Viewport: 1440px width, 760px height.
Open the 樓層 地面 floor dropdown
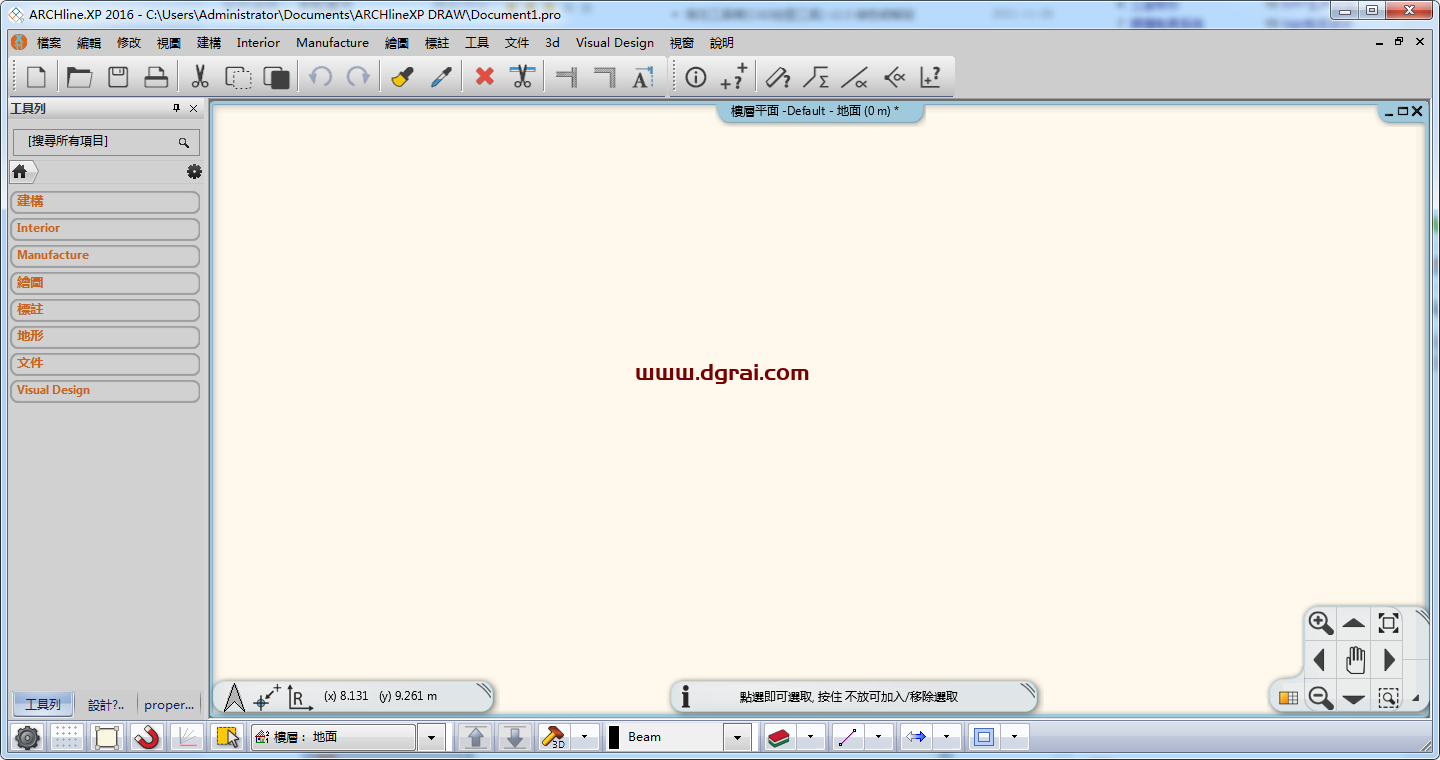tap(431, 737)
